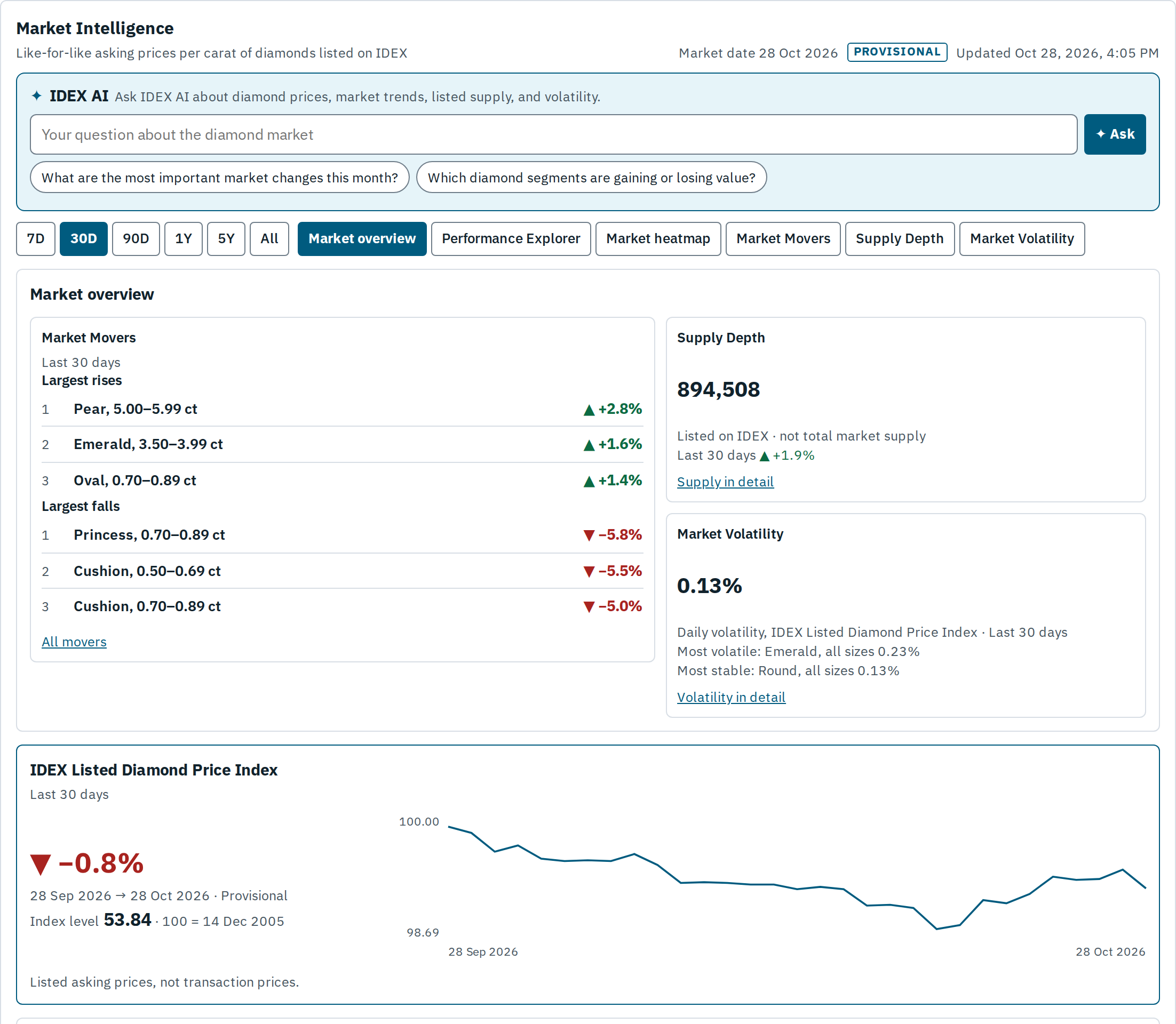Screen dimensions: 1176x1024
Task: Click the red down arrow beside −5.0%
Action: pos(589,607)
